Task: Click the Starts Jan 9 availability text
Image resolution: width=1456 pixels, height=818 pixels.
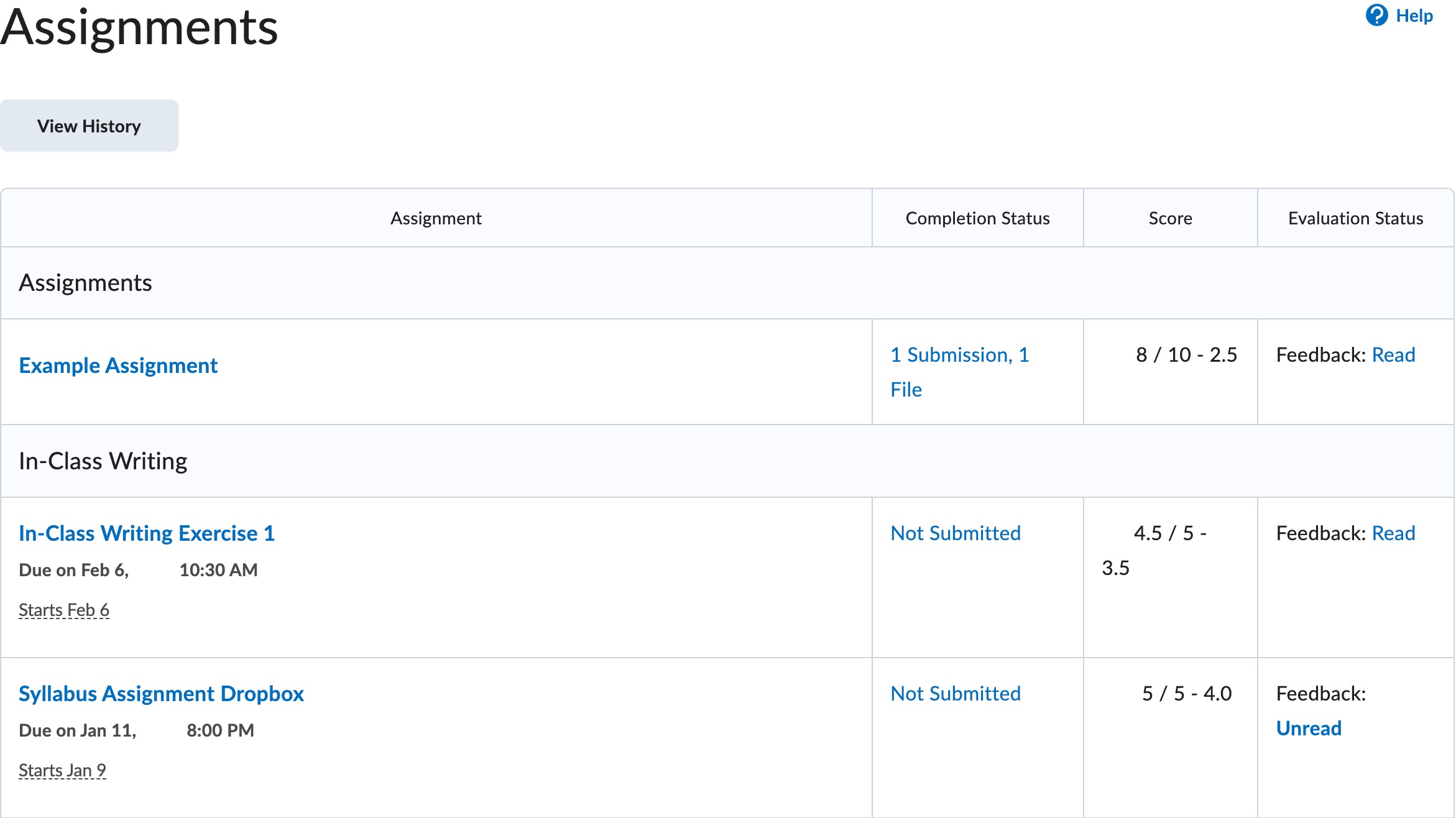Action: pyautogui.click(x=62, y=771)
